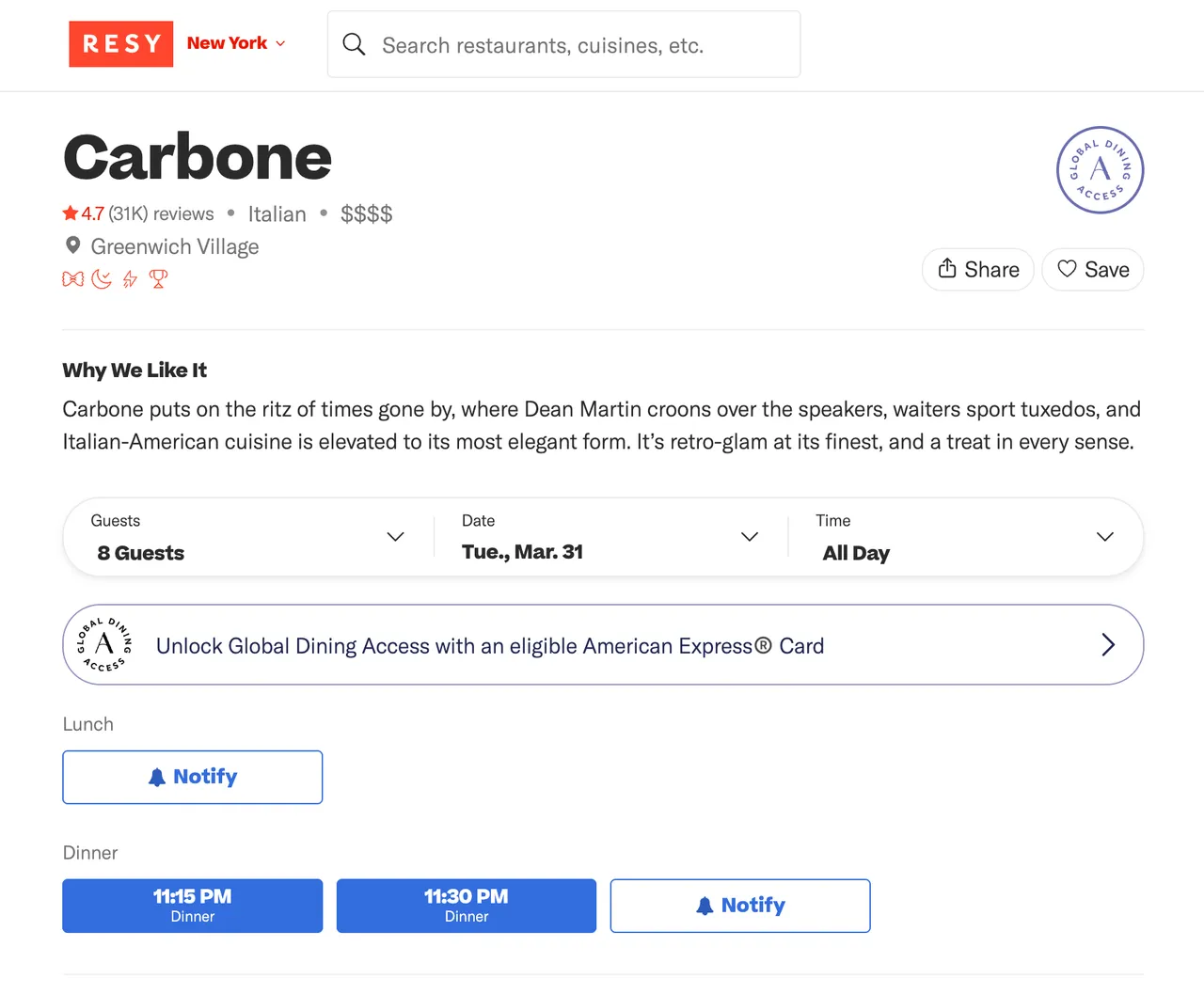Open the Time dropdown showing All Day
Viewport: 1204px width, 994px height.
966,537
